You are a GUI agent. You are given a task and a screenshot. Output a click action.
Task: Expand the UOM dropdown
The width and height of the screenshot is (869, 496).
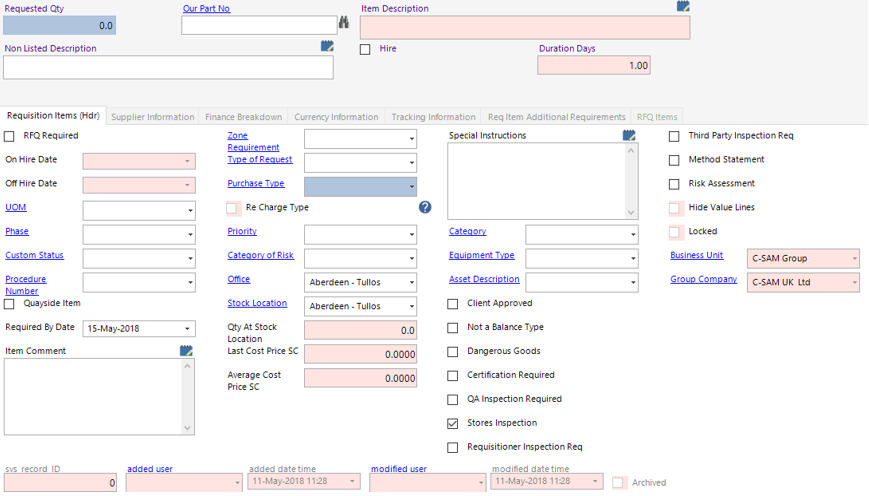190,211
